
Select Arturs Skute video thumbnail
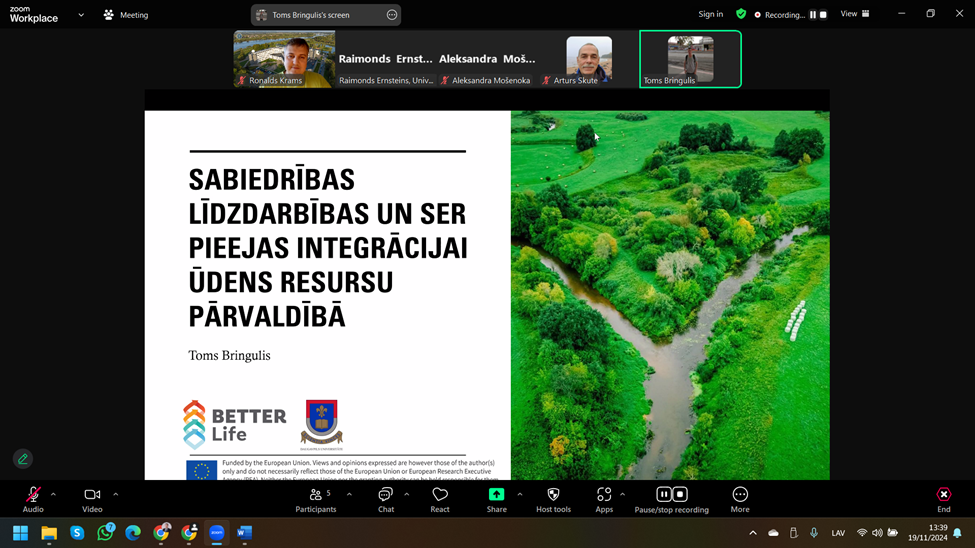(x=588, y=59)
